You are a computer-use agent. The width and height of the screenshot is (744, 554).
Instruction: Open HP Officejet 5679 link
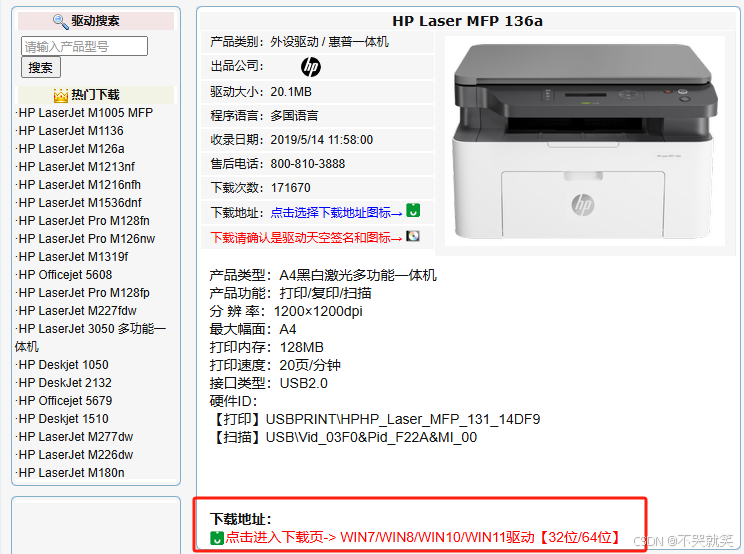point(65,401)
